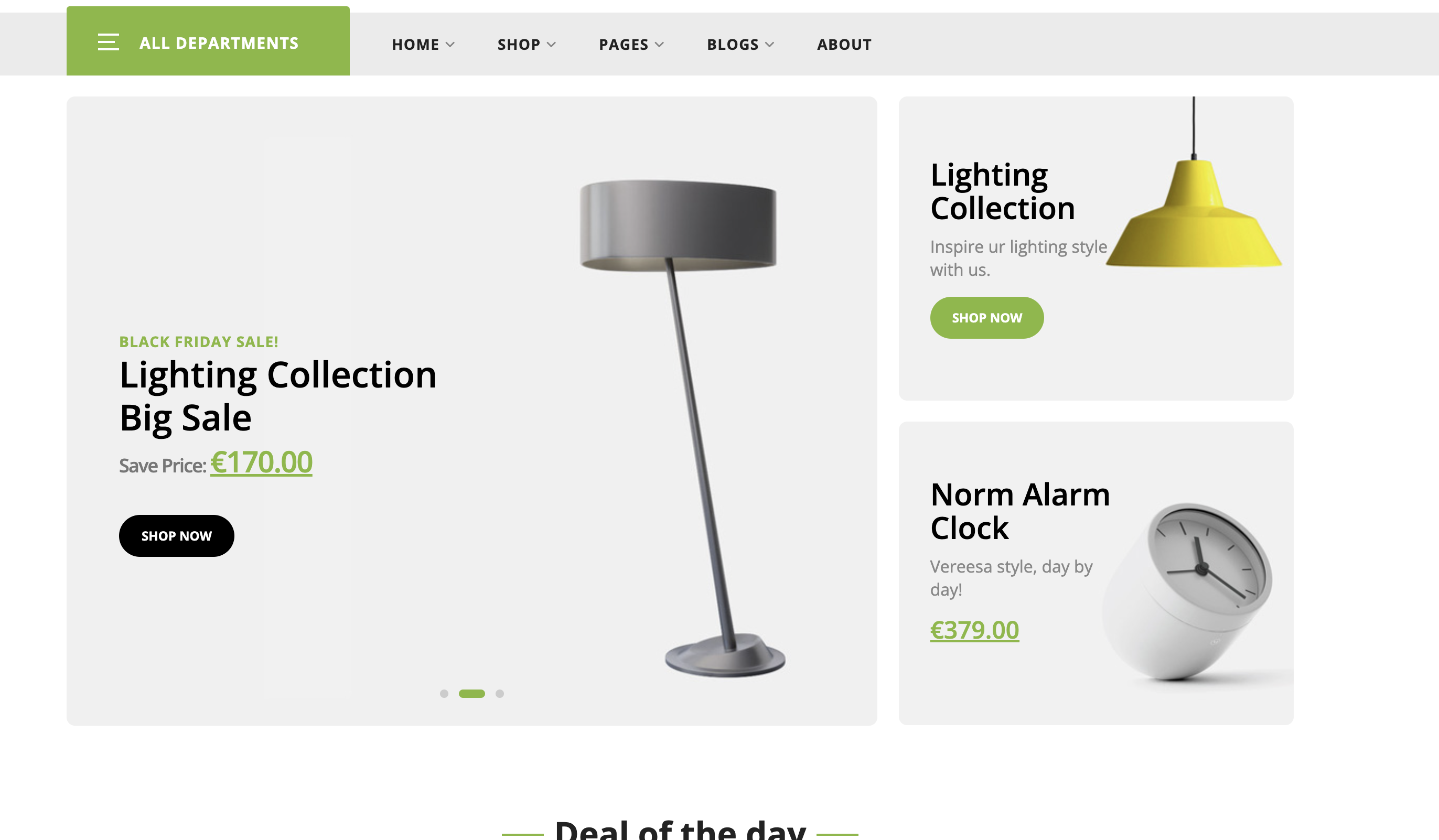The width and height of the screenshot is (1439, 840).
Task: Click the yellow pendant lamp image
Action: pyautogui.click(x=1194, y=182)
